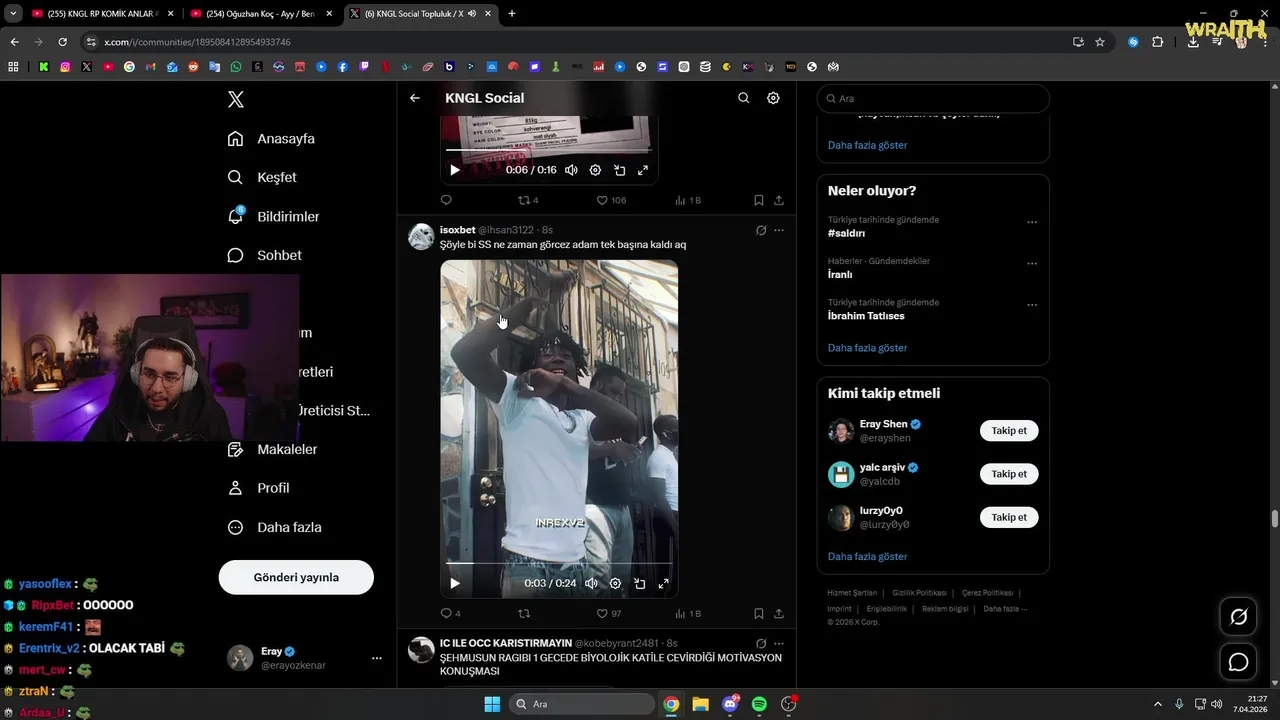Open Grok icon on isoxbet post
This screenshot has width=1280, height=720.
[x=761, y=230]
